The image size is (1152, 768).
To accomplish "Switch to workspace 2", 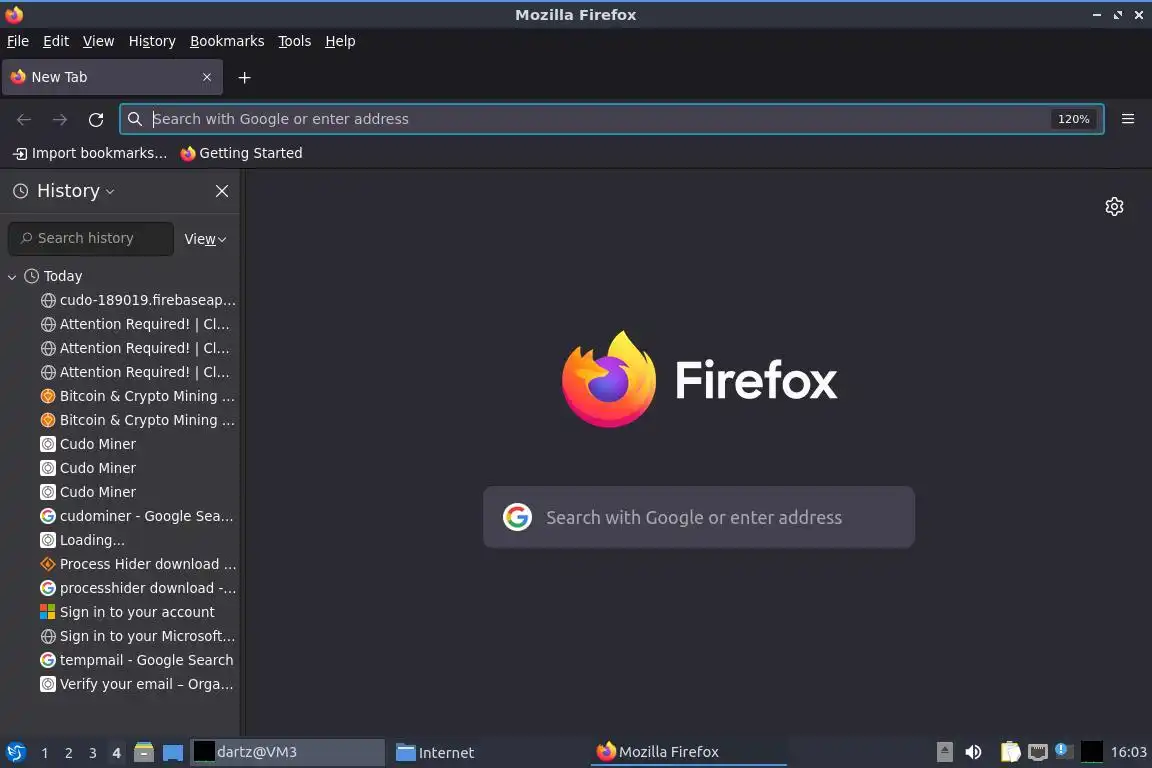I will (69, 753).
